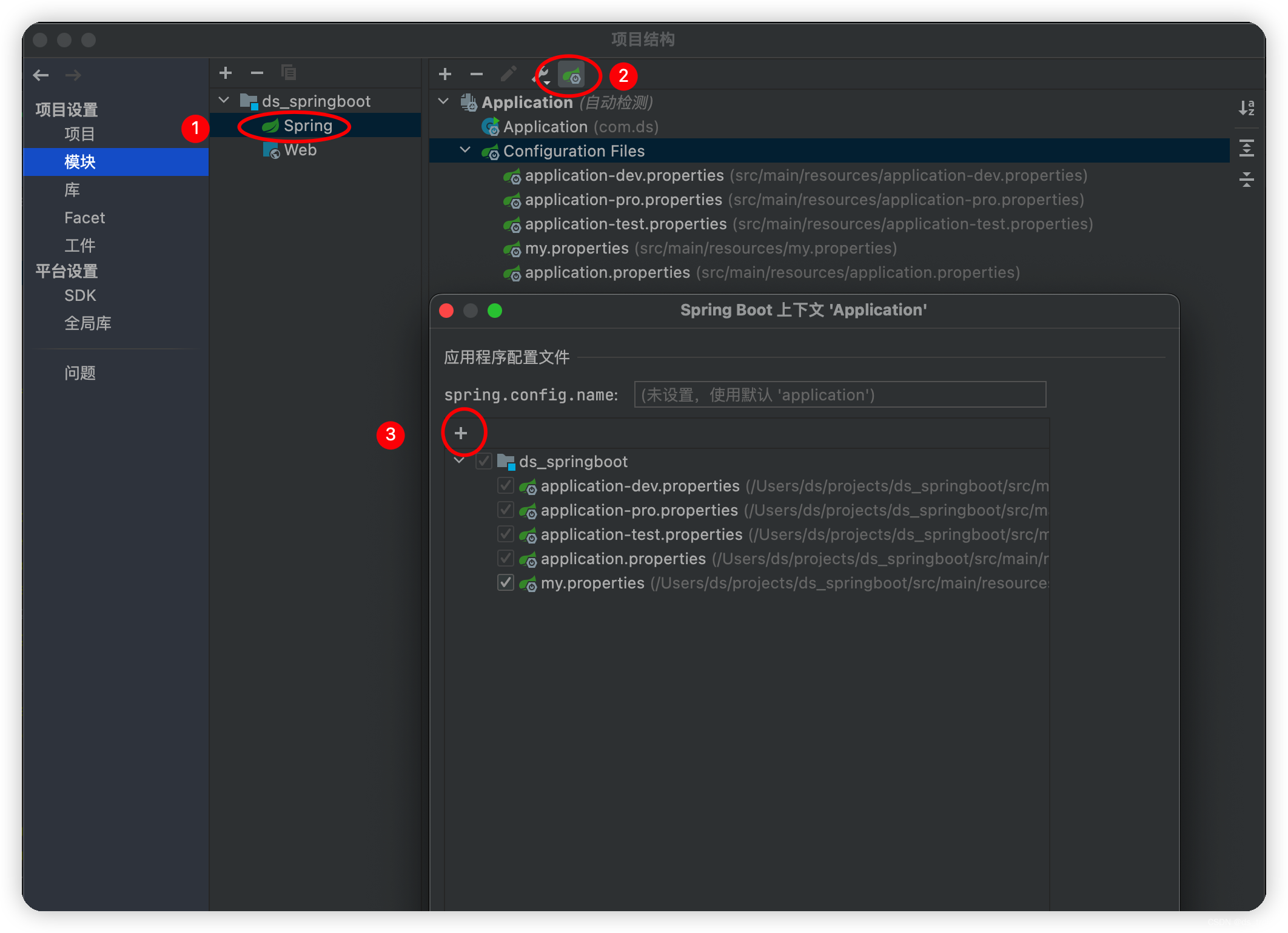Image resolution: width=1288 pixels, height=933 pixels.
Task: Click the spring.config.name input field
Action: click(x=840, y=395)
